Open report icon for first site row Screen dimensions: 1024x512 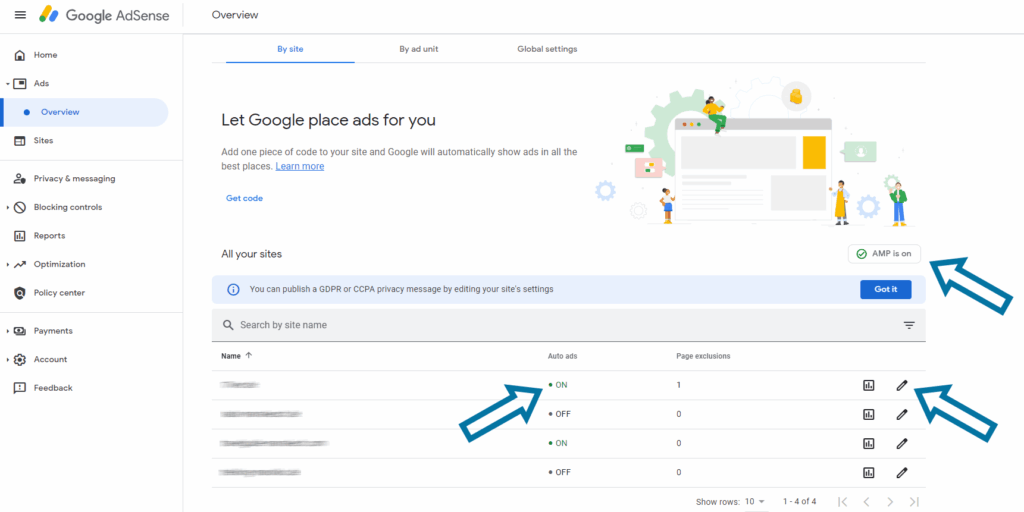tap(869, 385)
